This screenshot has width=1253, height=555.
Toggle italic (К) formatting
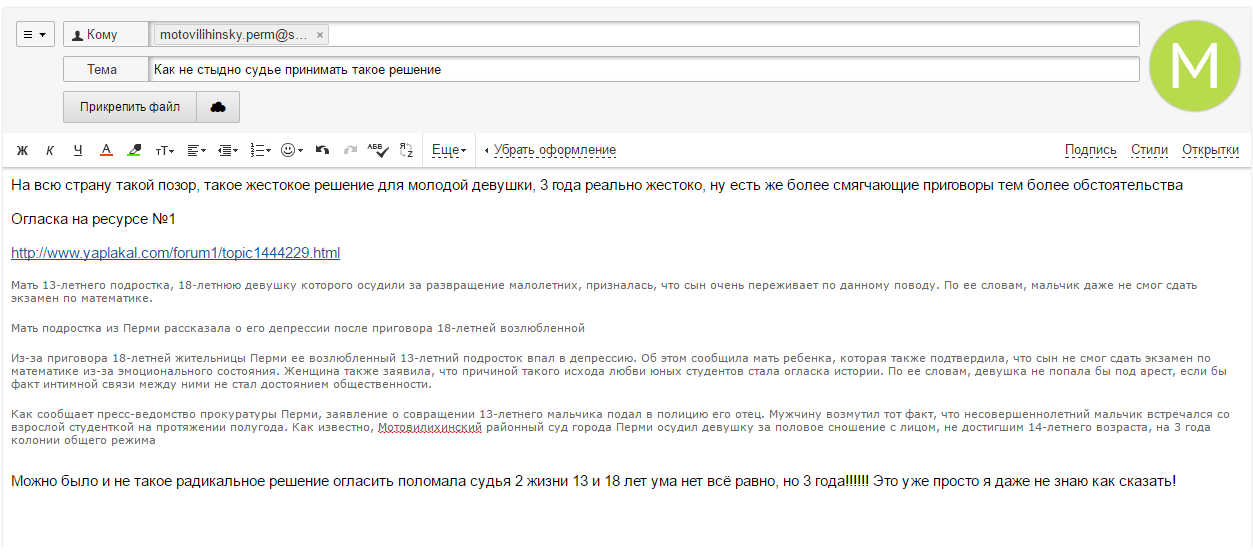point(50,150)
